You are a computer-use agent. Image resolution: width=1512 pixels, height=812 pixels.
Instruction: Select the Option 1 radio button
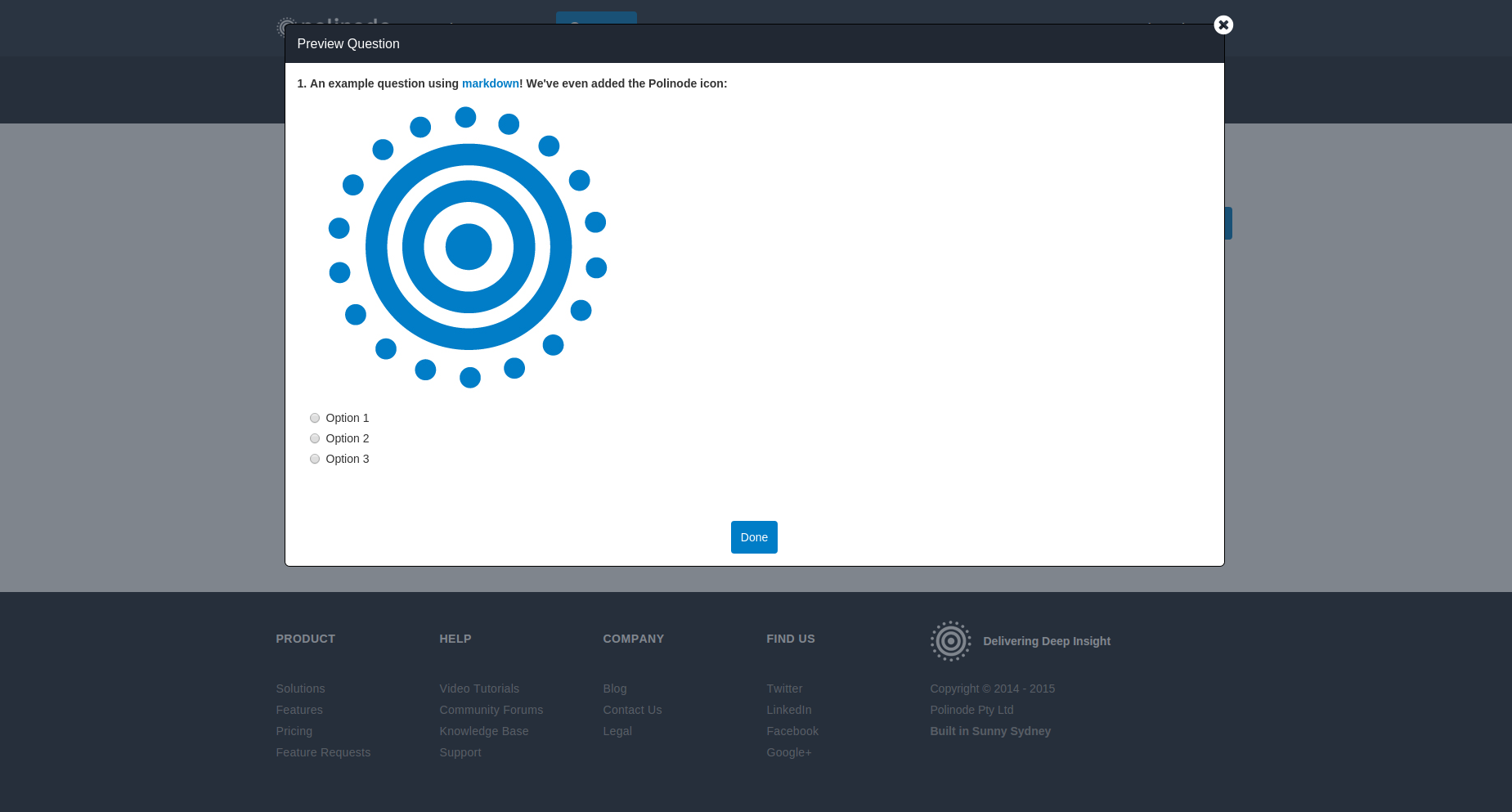coord(315,418)
